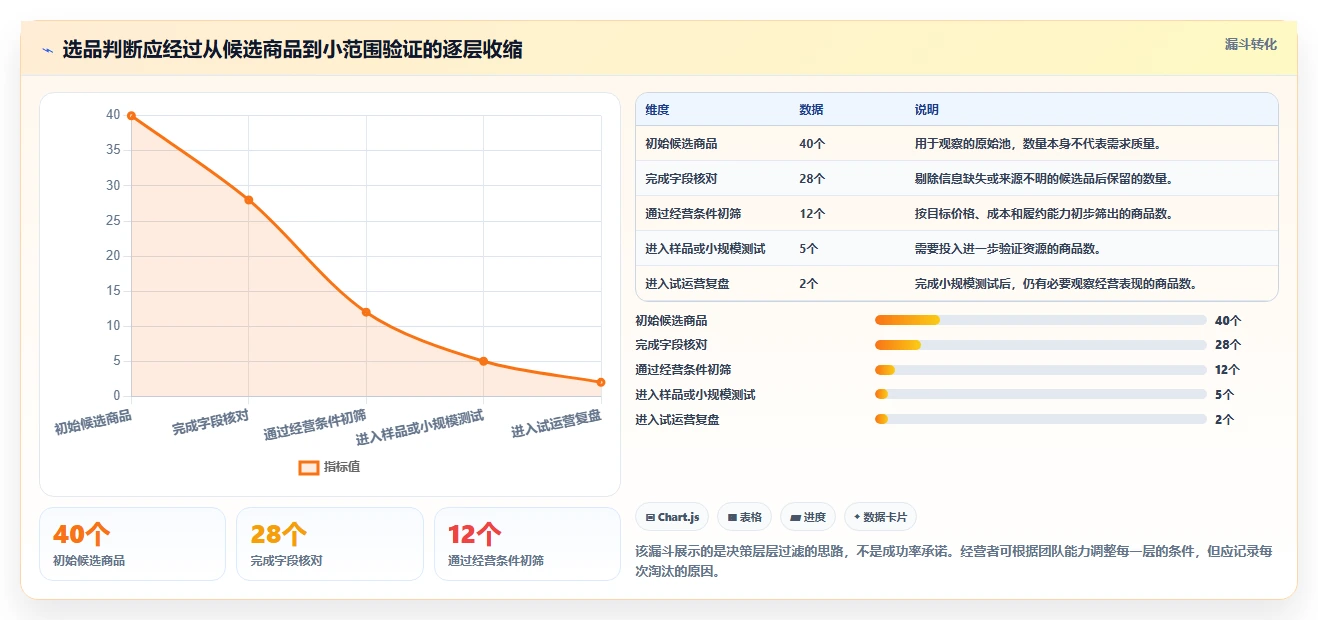Click 完成字段核对 in the table's first column
Screen dimensions: 1318x620
coord(681,179)
